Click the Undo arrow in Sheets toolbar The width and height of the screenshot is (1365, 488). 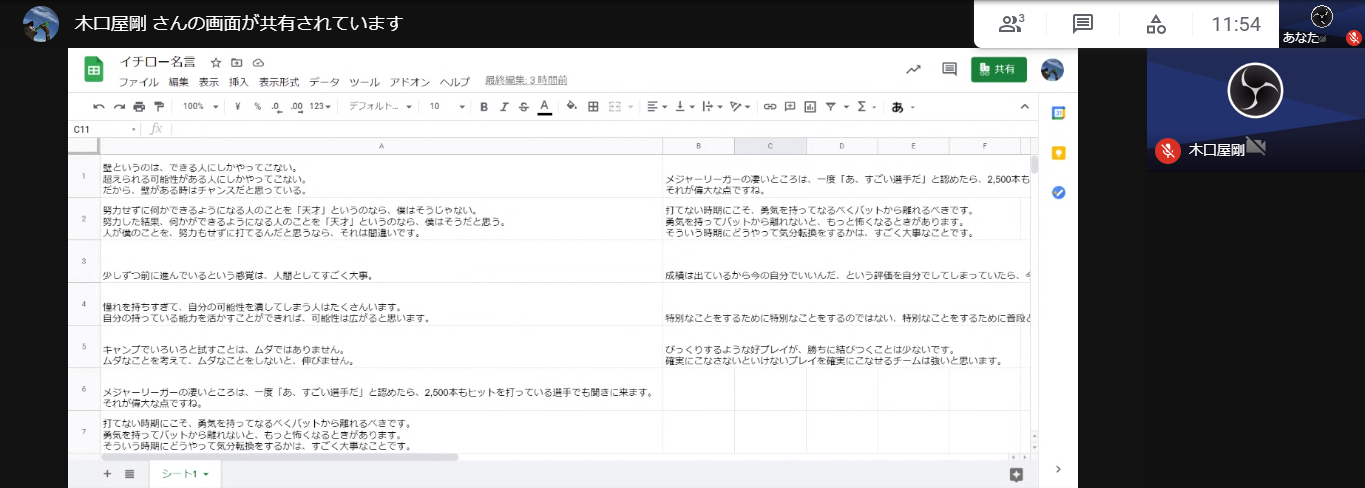point(98,106)
